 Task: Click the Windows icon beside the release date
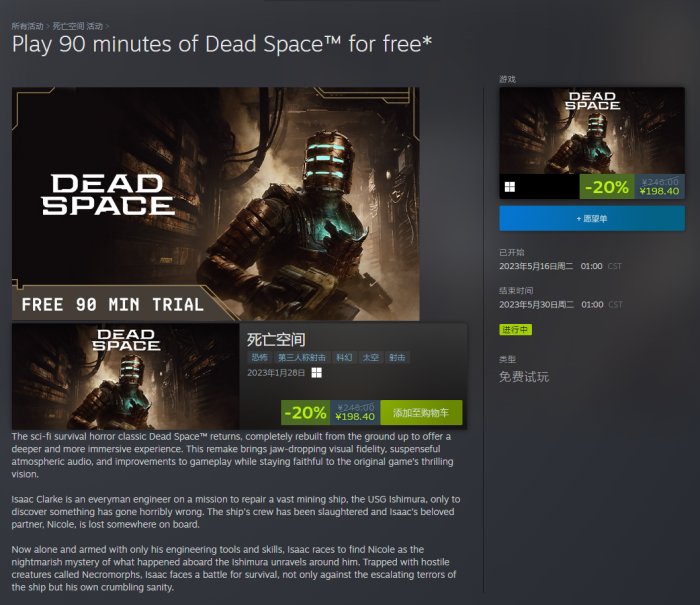(x=317, y=373)
